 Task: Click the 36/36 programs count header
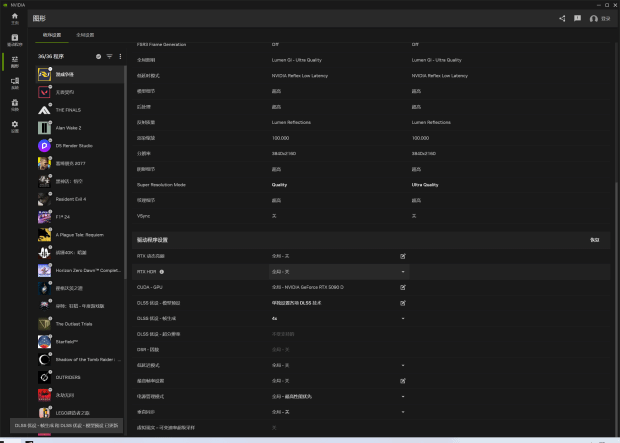pos(51,57)
